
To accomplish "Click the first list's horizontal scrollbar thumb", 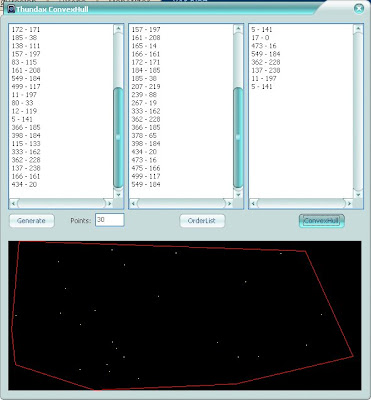I will pos(61,203).
